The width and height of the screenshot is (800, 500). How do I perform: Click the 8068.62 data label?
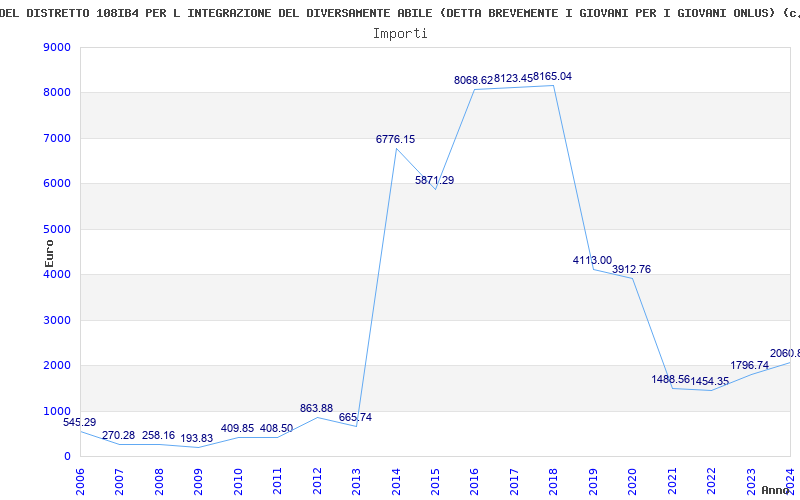point(473,80)
